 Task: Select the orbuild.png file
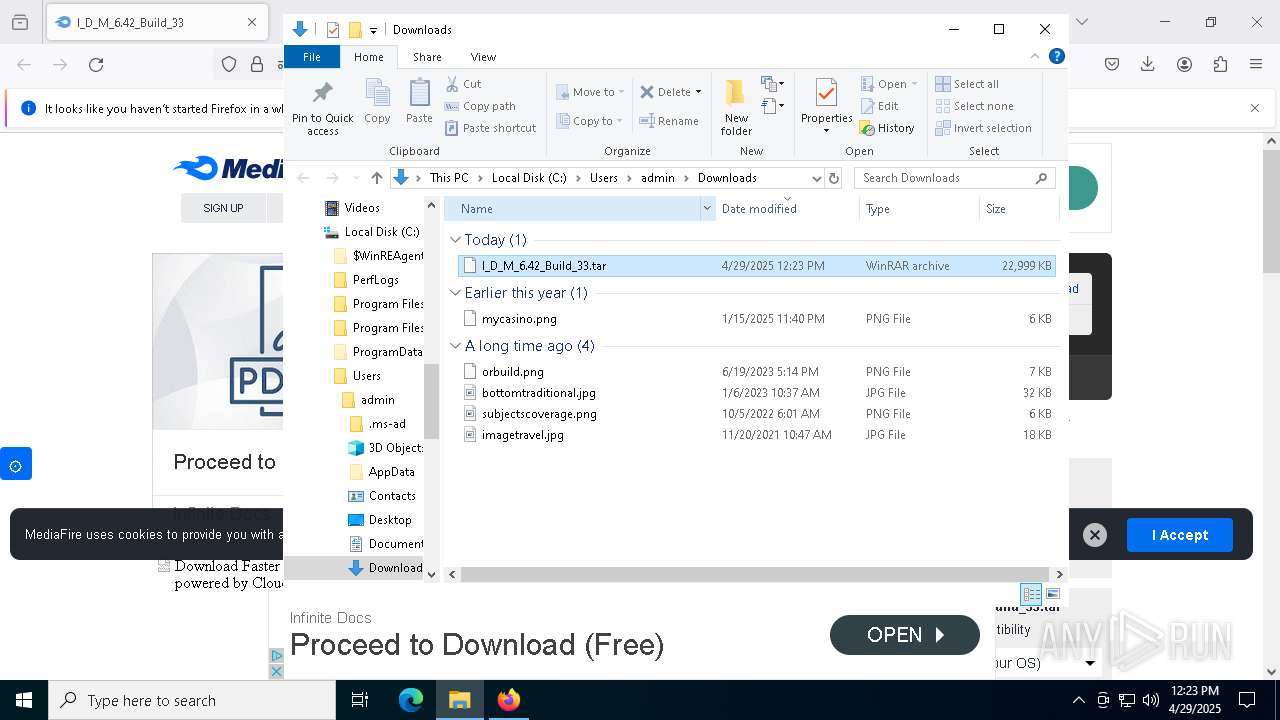[x=756, y=372]
